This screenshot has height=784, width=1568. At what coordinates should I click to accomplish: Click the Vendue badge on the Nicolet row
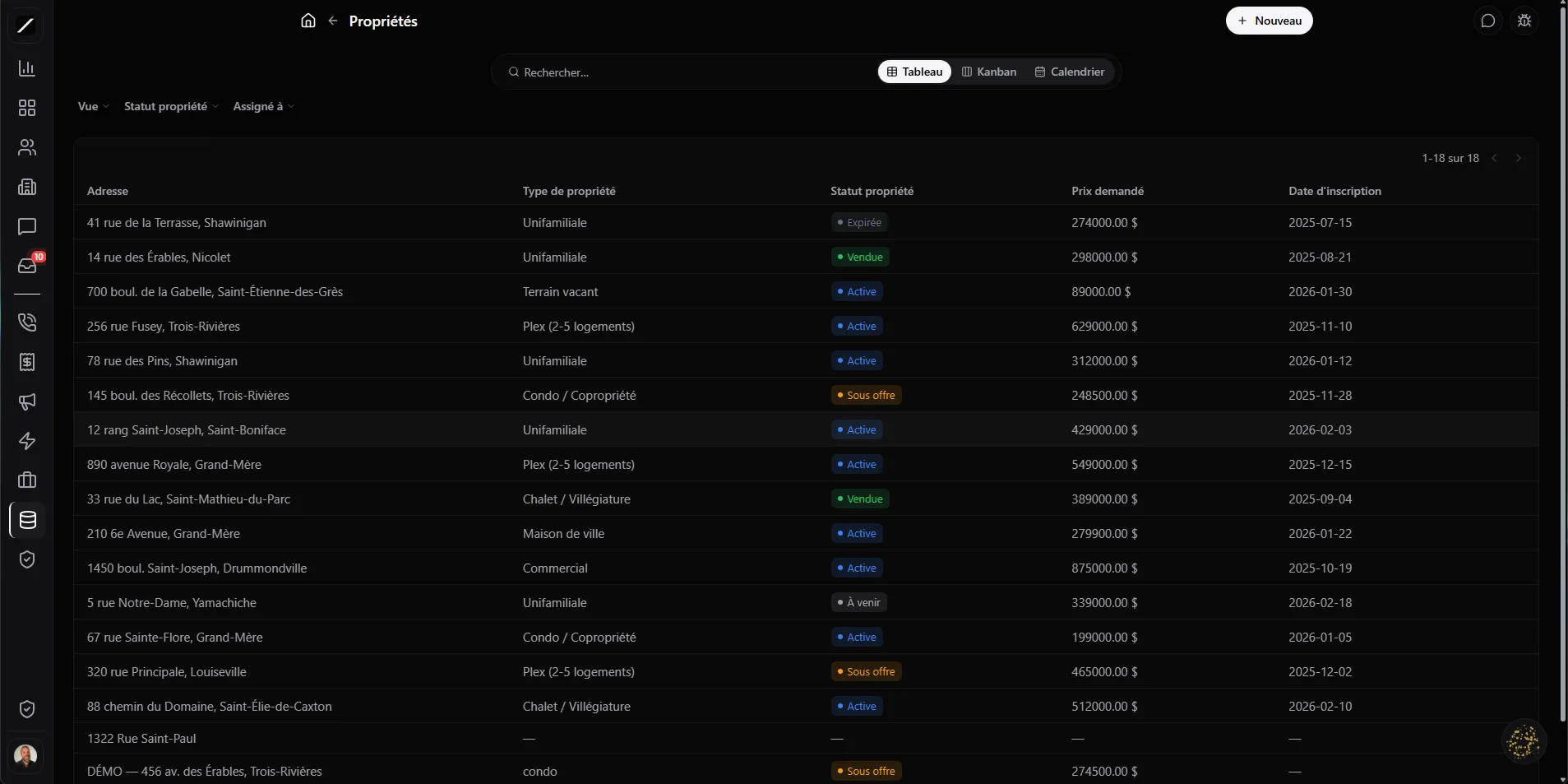860,257
